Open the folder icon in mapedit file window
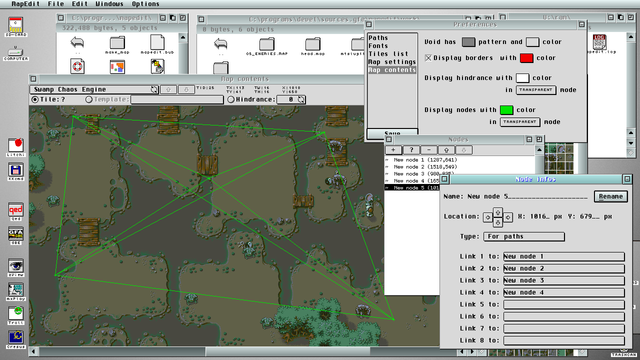640x360 pixels. (117, 44)
